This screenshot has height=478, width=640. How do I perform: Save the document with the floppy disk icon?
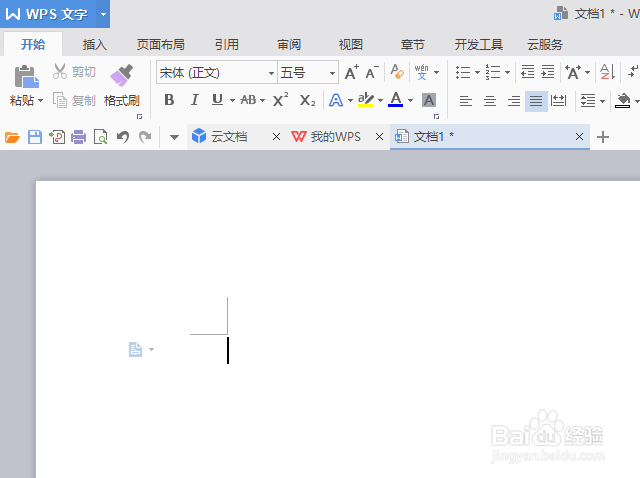35,137
